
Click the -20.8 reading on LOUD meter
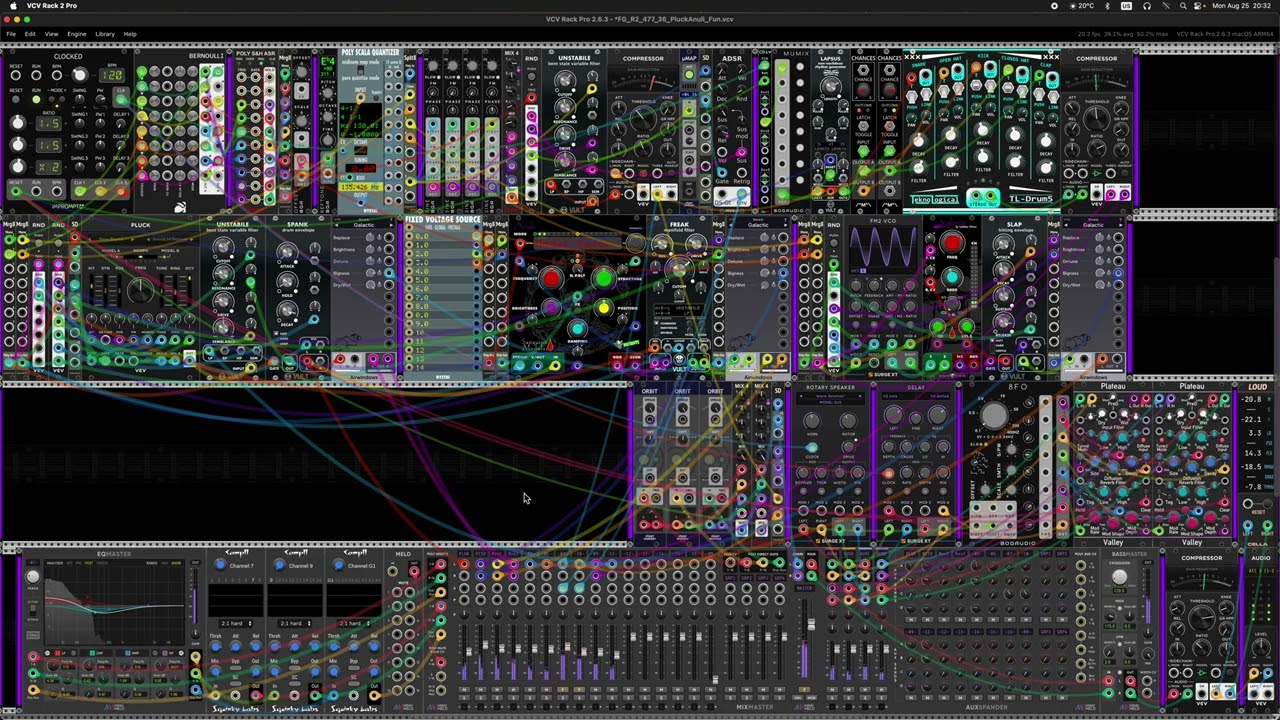[x=1253, y=401]
